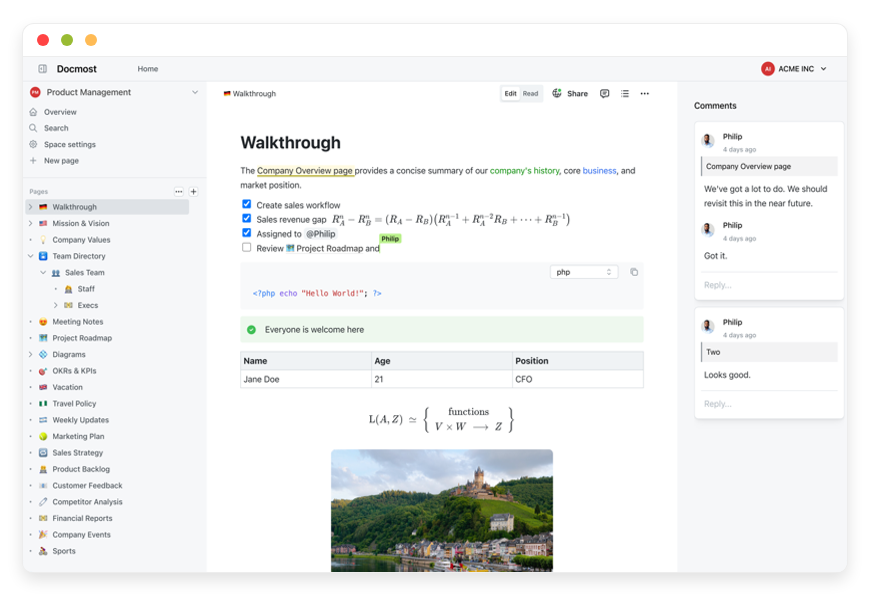Click Reply field under 'Looks good.' comment

pos(769,404)
